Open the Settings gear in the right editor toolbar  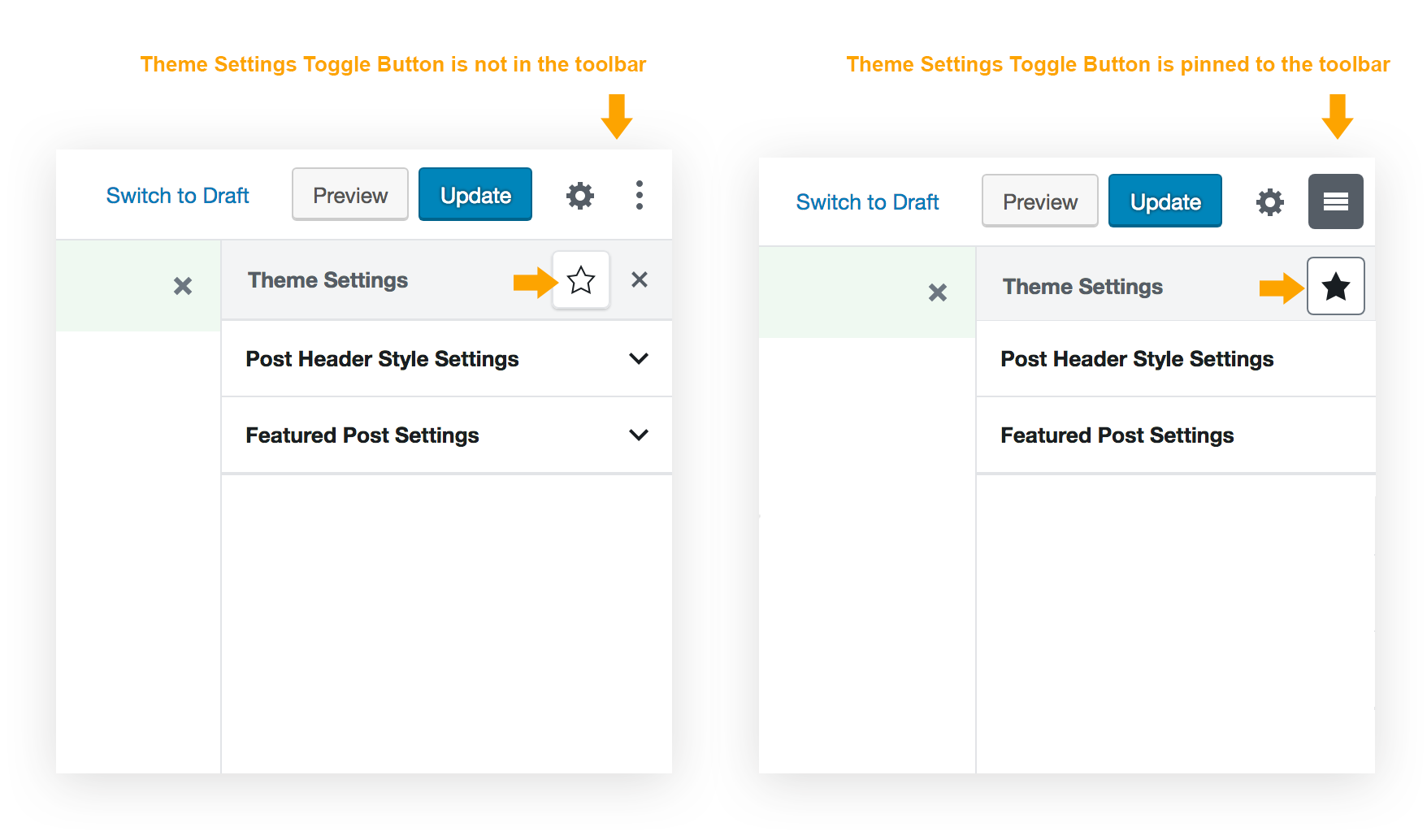[1269, 201]
